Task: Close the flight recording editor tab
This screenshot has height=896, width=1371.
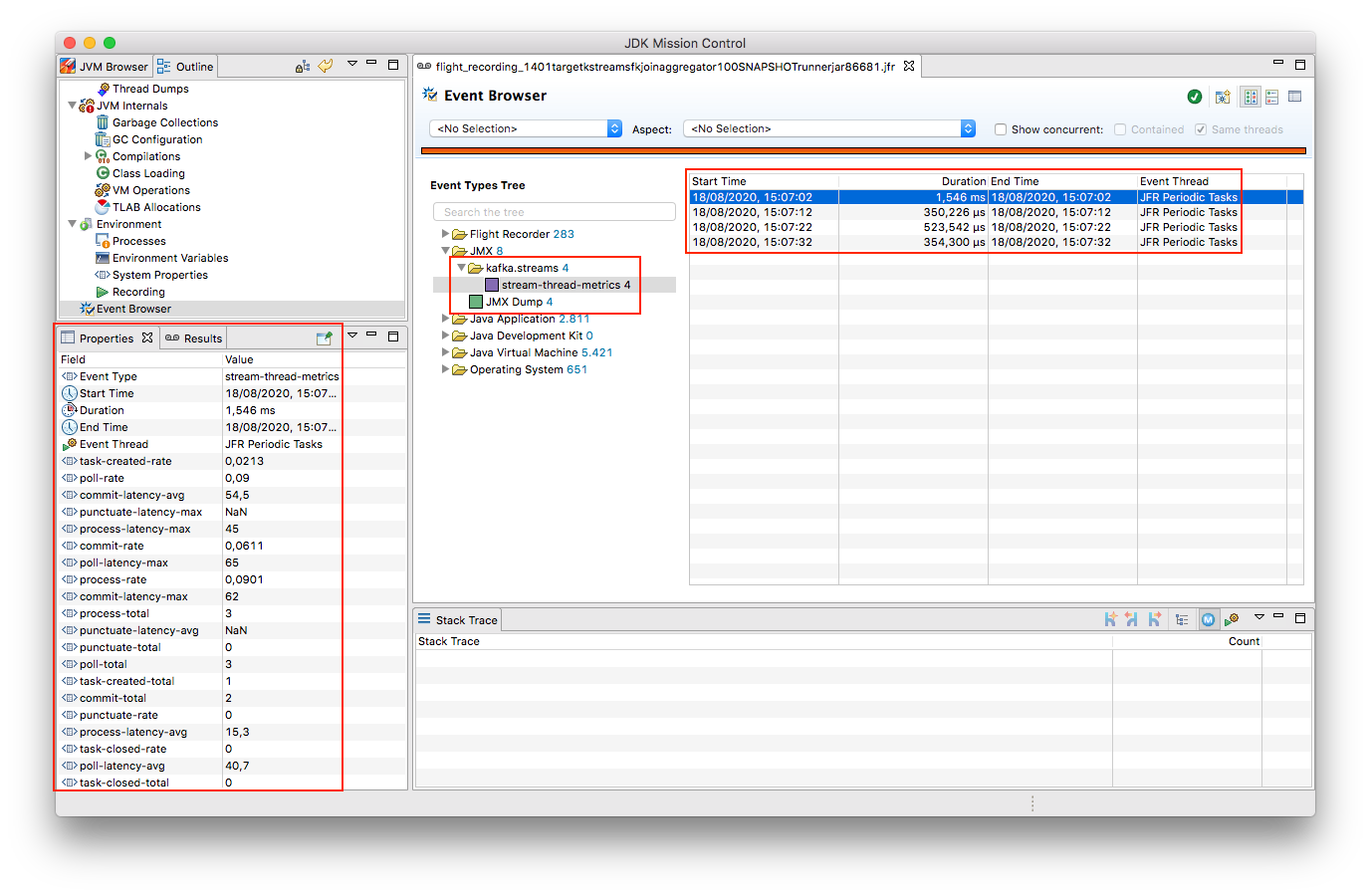Action: 909,66
